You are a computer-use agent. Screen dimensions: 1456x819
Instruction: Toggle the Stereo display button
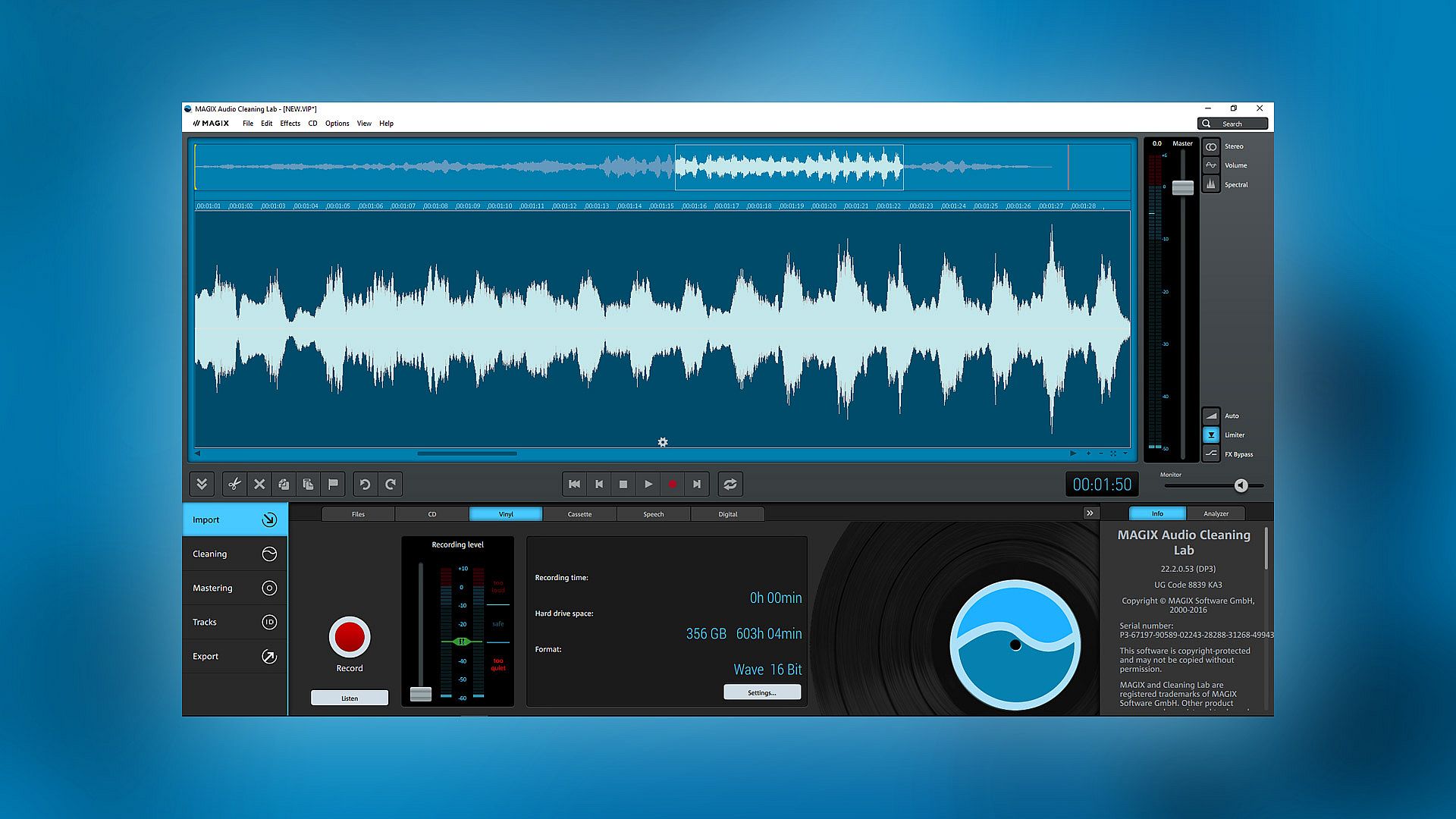[x=1211, y=146]
